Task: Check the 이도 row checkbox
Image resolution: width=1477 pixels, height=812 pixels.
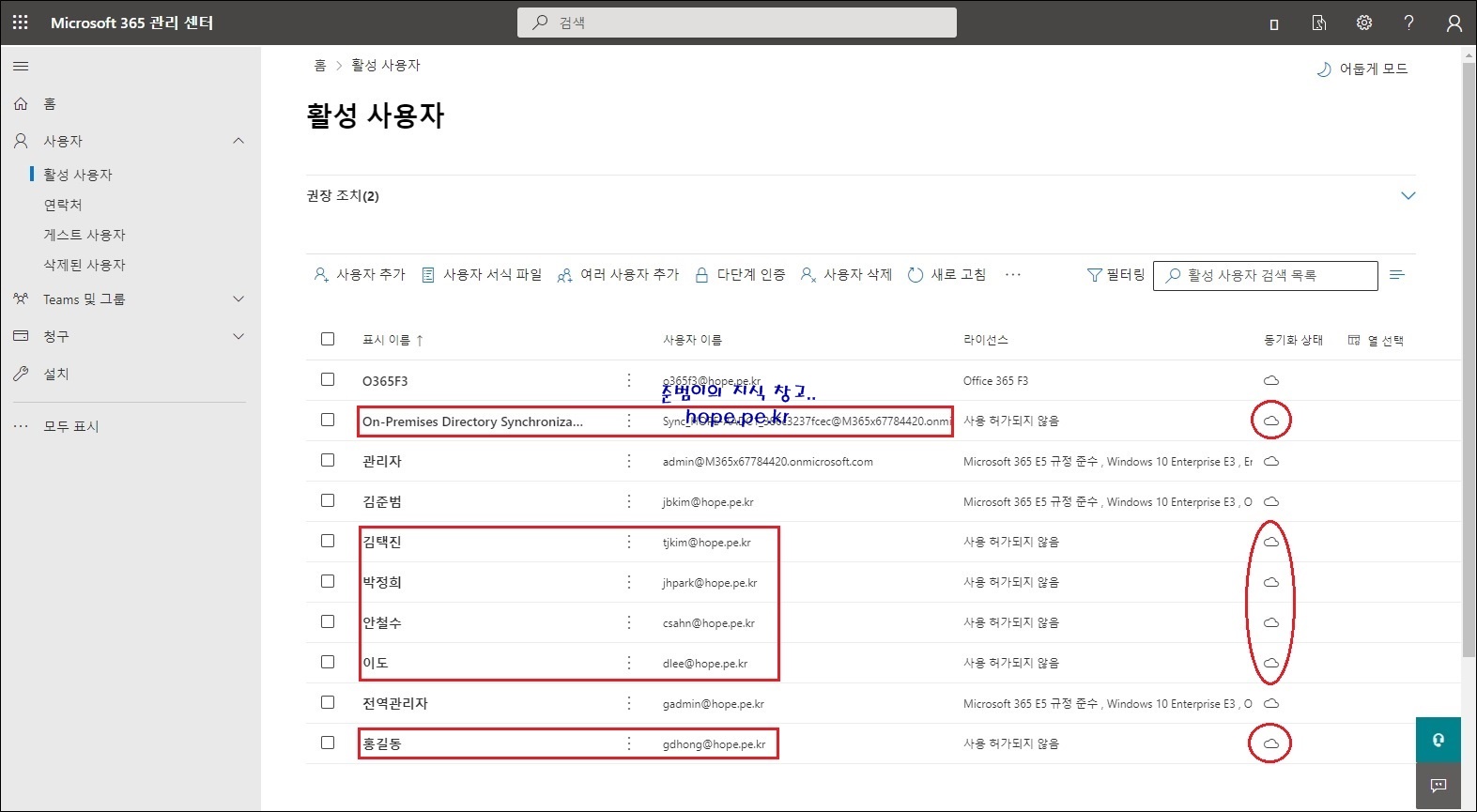Action: tap(328, 662)
